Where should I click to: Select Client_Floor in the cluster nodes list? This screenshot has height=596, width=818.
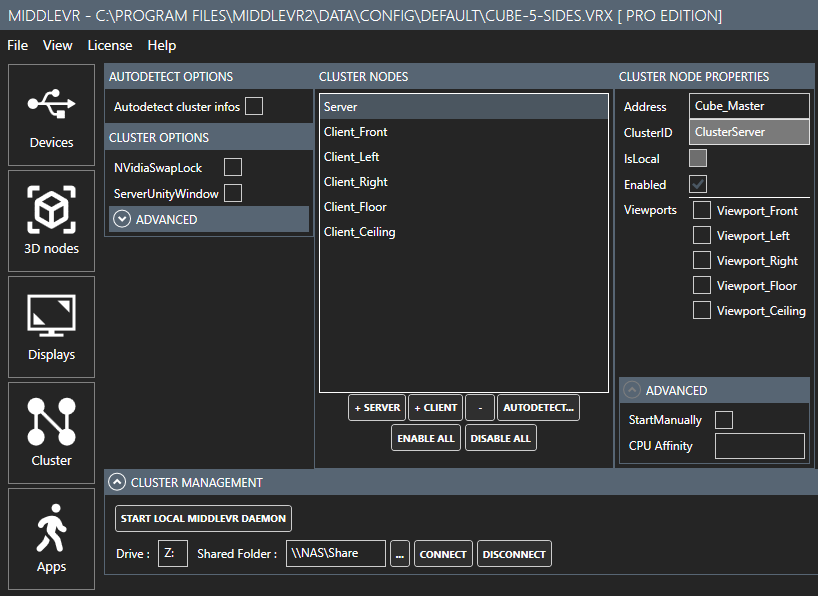pyautogui.click(x=355, y=207)
